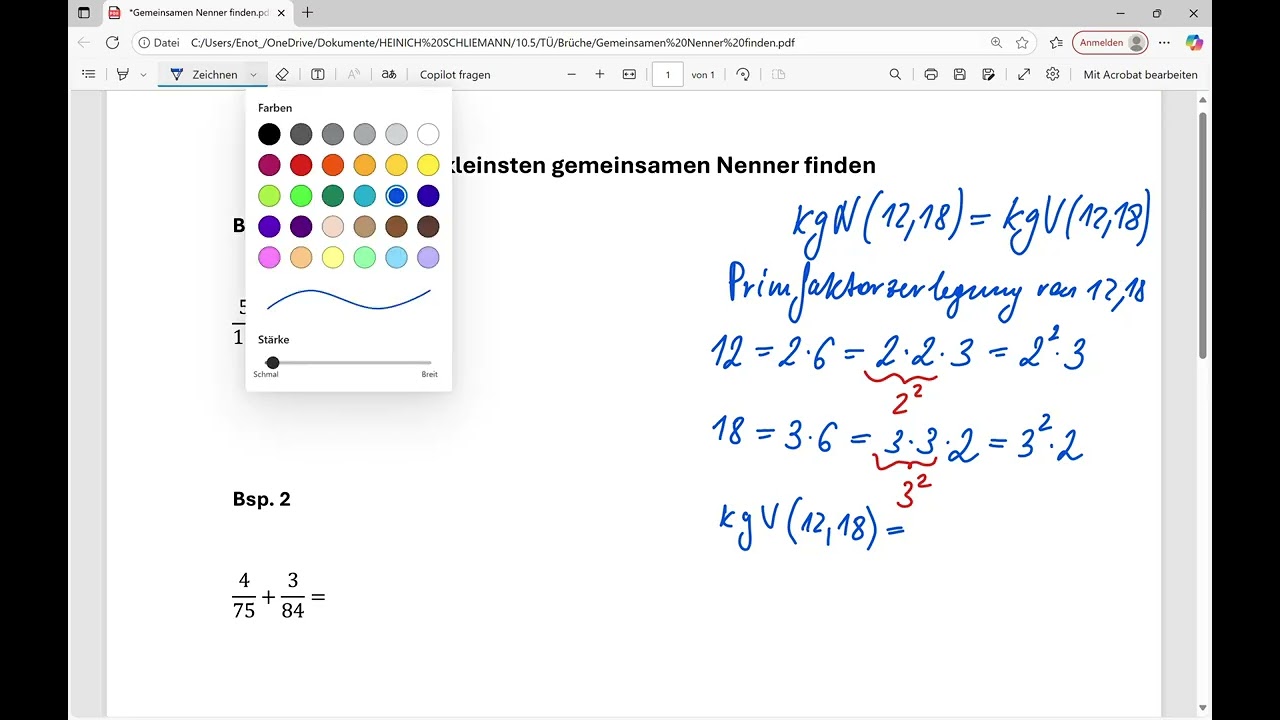Reload the page

[x=112, y=43]
